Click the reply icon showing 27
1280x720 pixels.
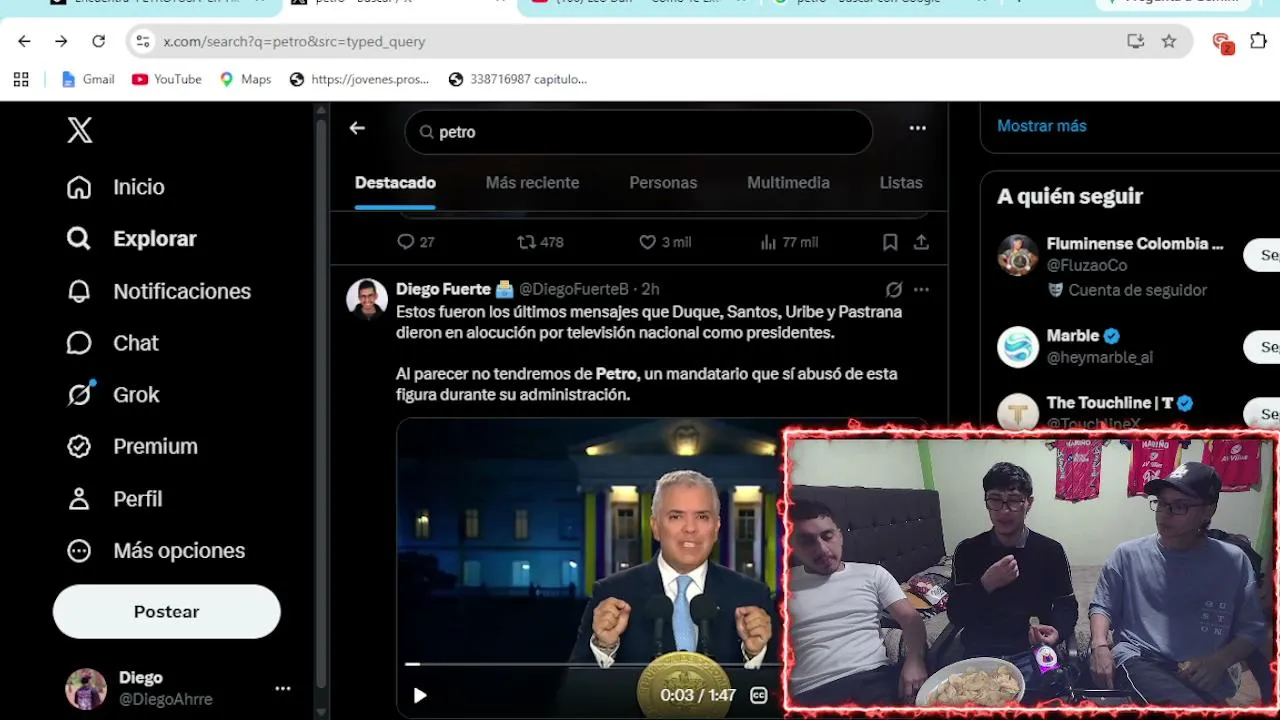coord(405,242)
